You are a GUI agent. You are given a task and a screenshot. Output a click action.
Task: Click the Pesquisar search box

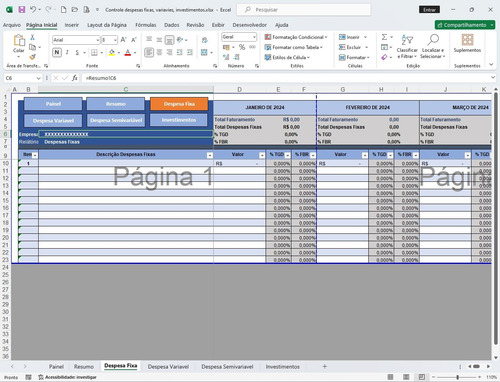click(x=304, y=10)
